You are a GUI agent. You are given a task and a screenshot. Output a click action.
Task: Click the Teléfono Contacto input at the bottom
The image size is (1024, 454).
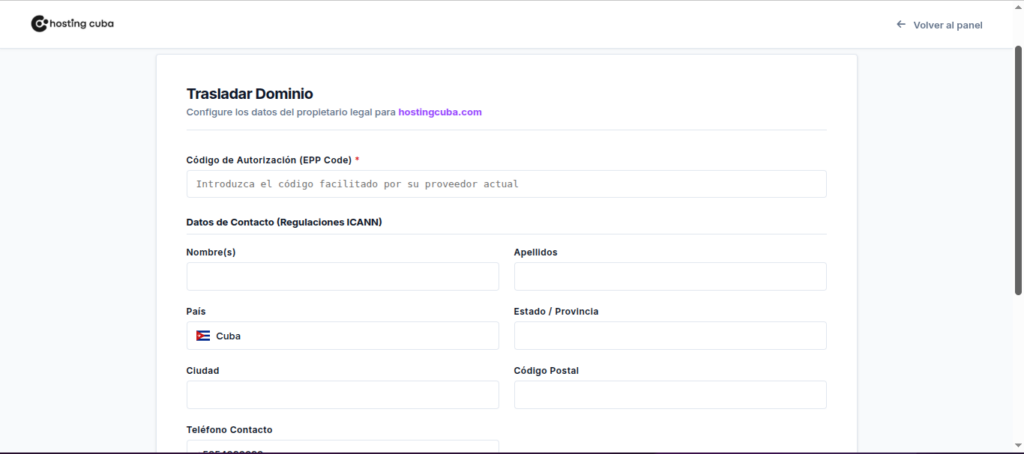[342, 447]
